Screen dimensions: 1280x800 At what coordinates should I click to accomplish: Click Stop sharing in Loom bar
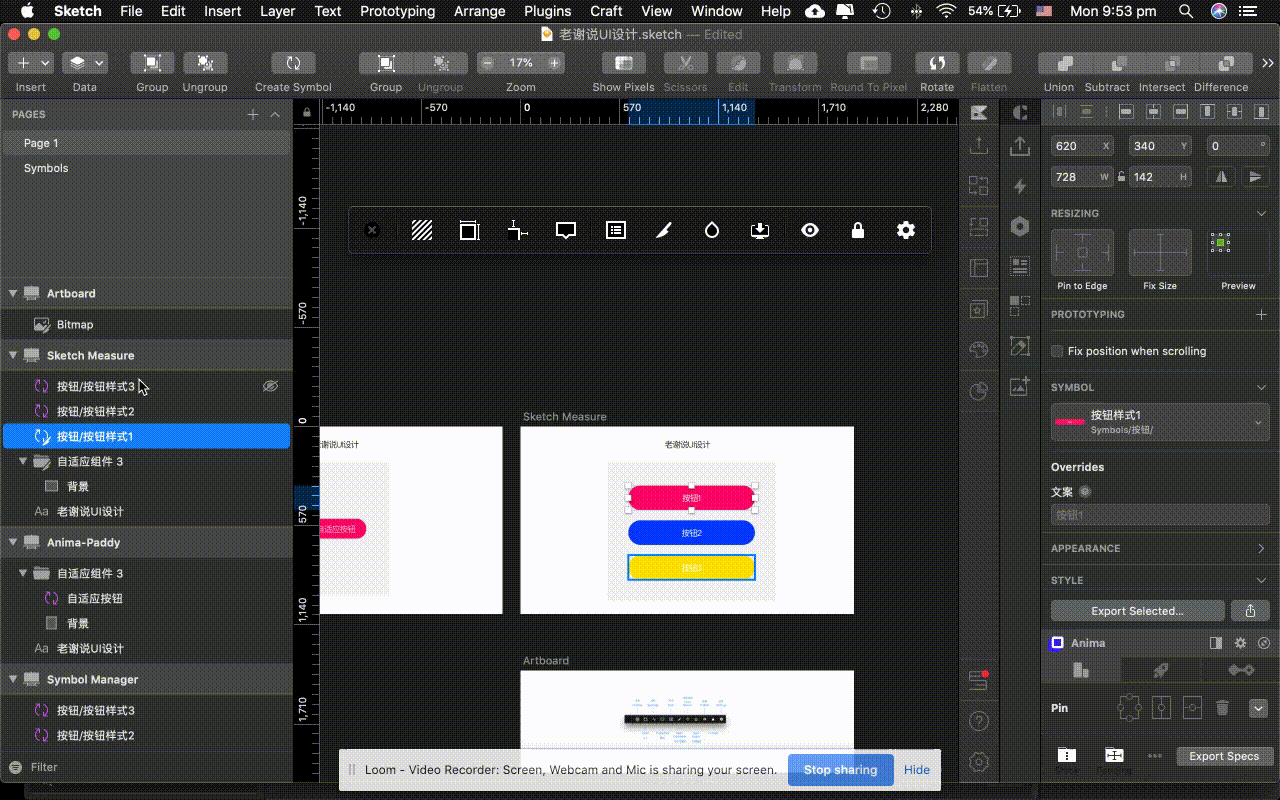tap(840, 769)
